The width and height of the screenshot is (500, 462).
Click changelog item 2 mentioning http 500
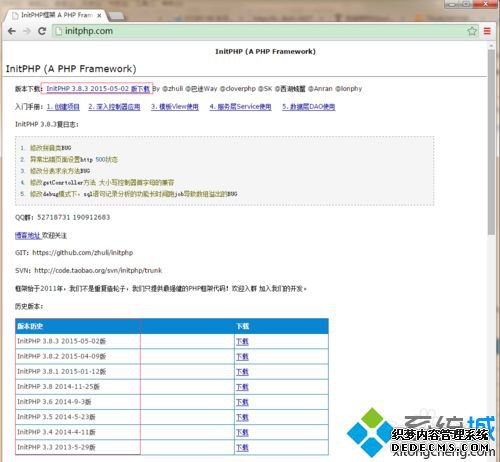click(74, 160)
